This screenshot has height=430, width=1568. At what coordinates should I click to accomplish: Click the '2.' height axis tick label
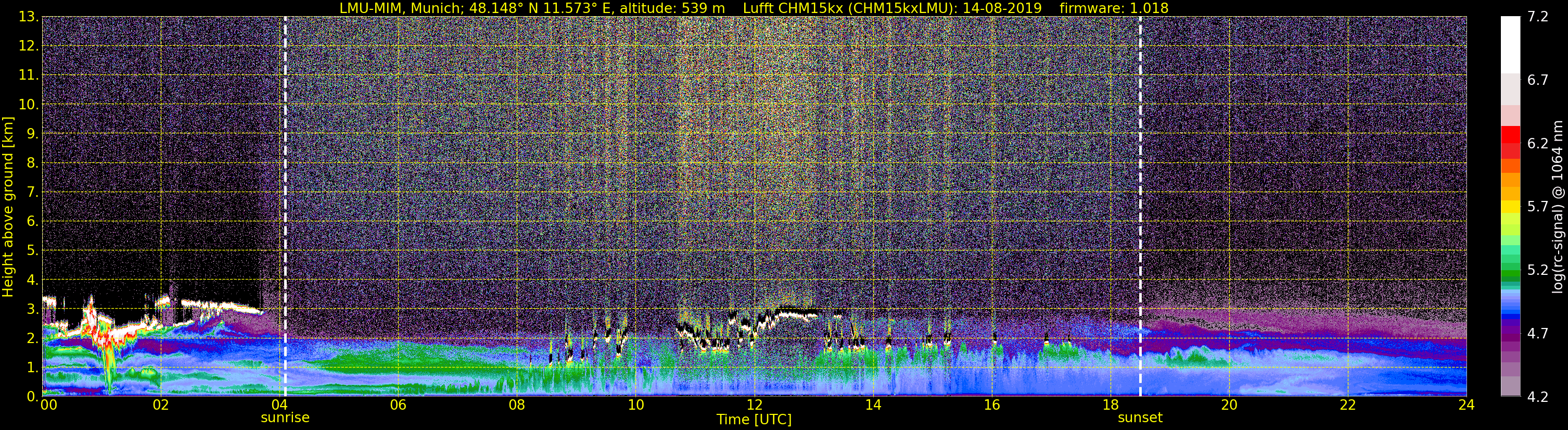[x=33, y=338]
